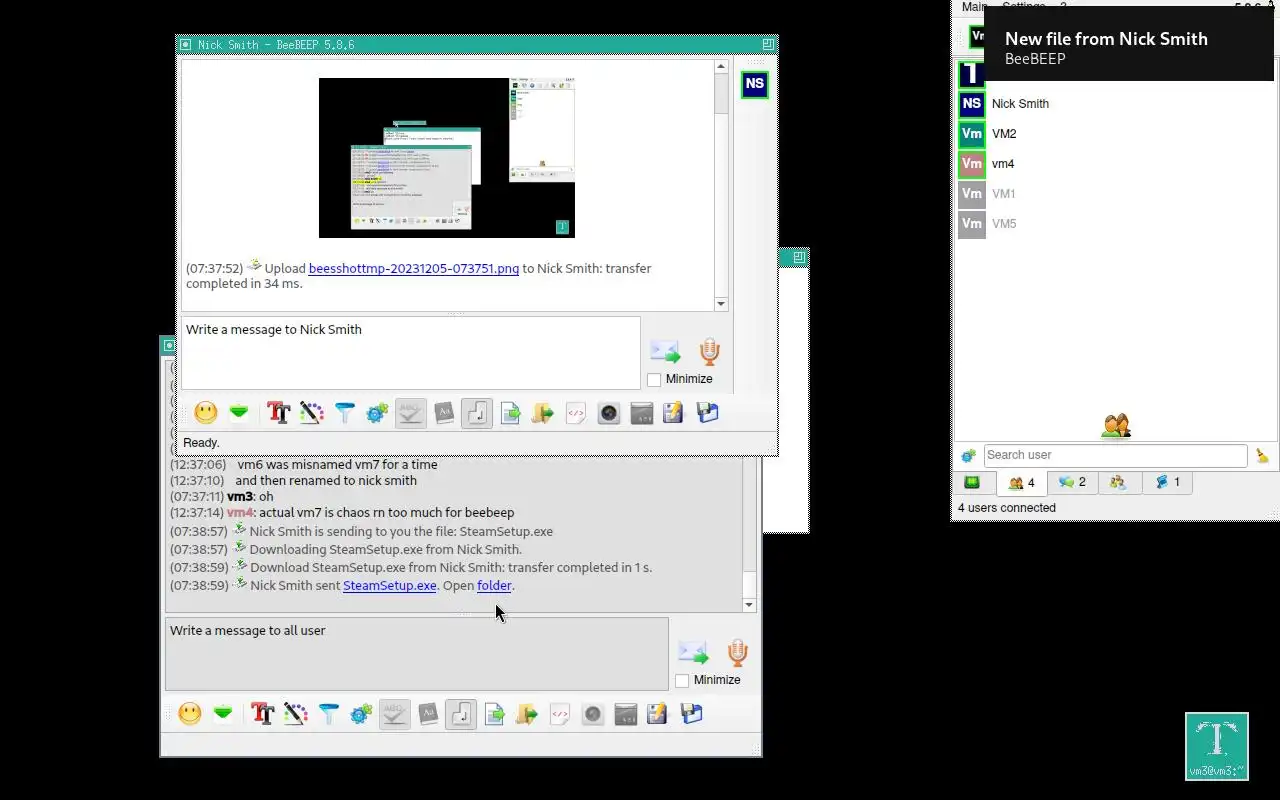This screenshot has width=1280, height=800.
Task: Click 'Write a message to Nick Smith' field
Action: click(410, 353)
